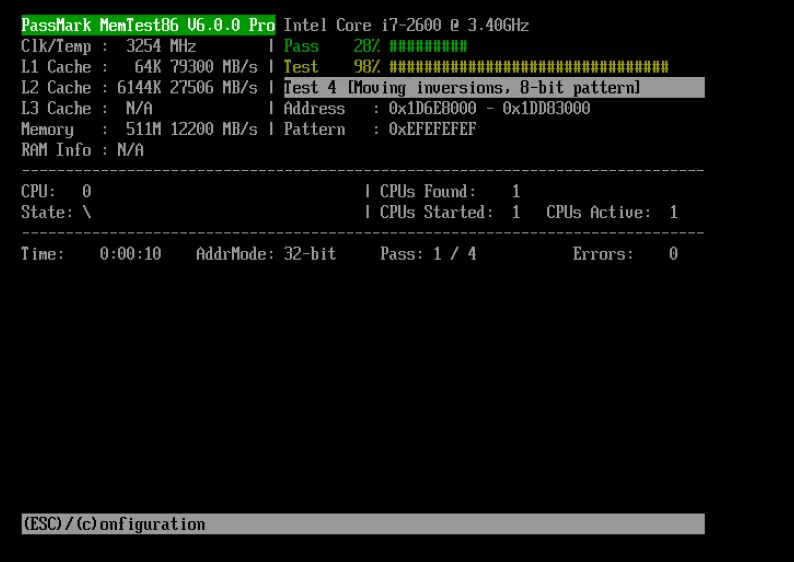Image resolution: width=794 pixels, height=562 pixels.
Task: Open the (ESC)/(c)onfiguration menu bar
Action: tap(363, 524)
